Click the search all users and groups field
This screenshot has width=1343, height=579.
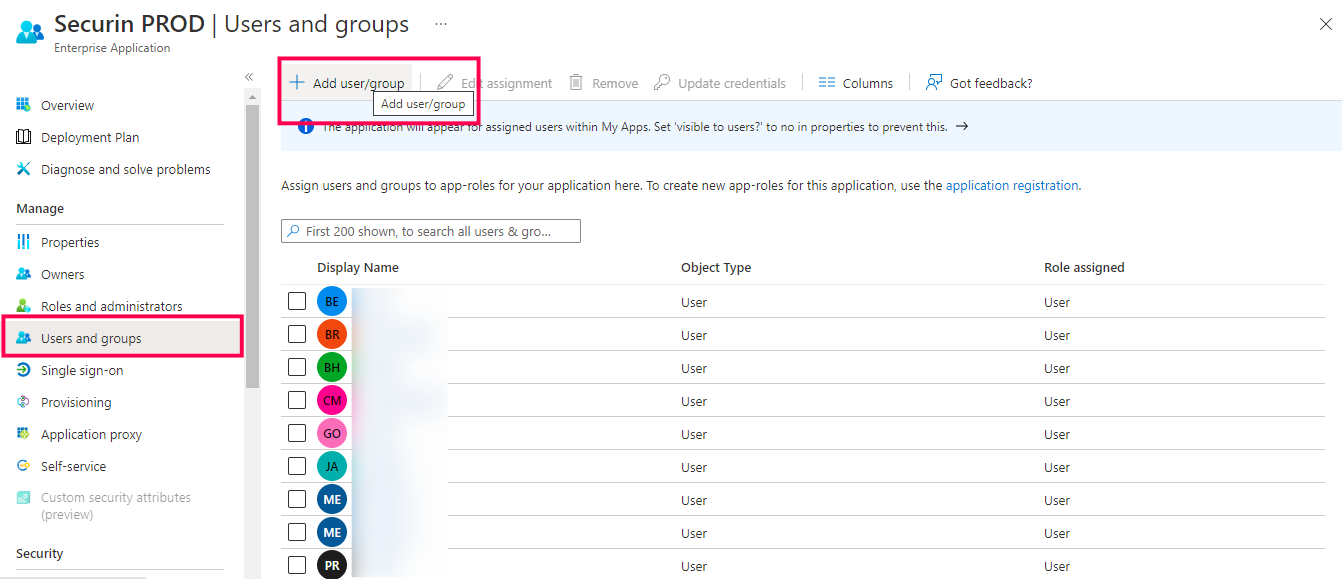click(431, 231)
